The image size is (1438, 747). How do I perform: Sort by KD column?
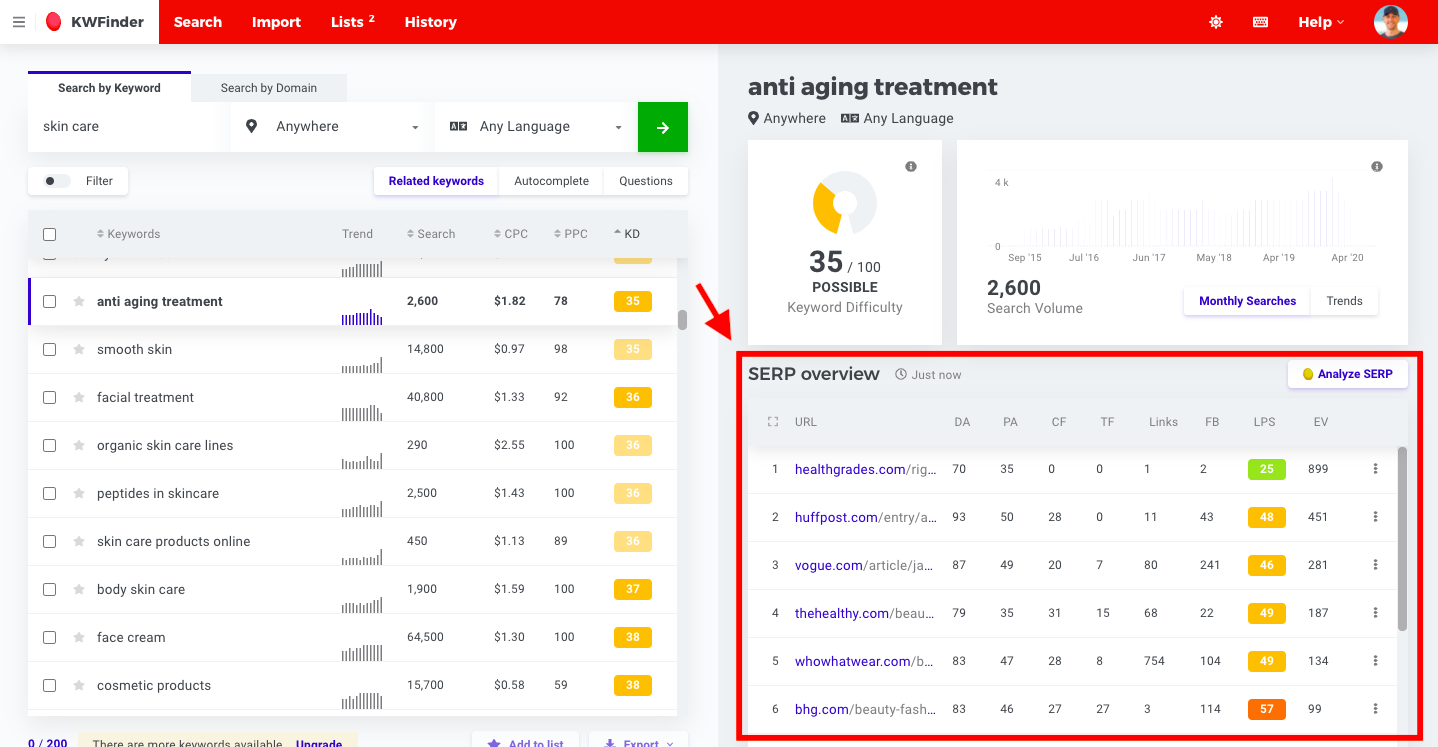[x=626, y=234]
